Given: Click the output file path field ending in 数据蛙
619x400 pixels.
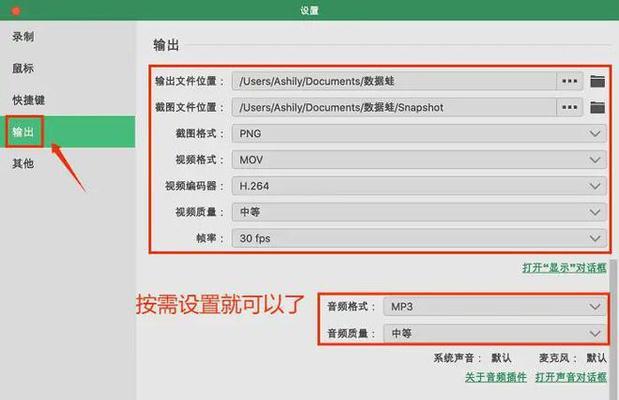Looking at the screenshot, I should click(x=394, y=81).
